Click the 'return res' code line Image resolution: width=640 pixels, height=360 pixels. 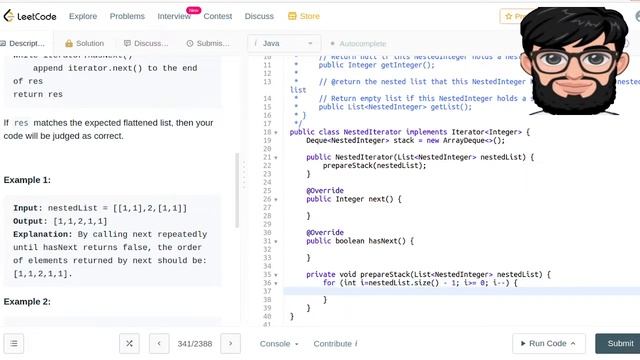coord(38,94)
